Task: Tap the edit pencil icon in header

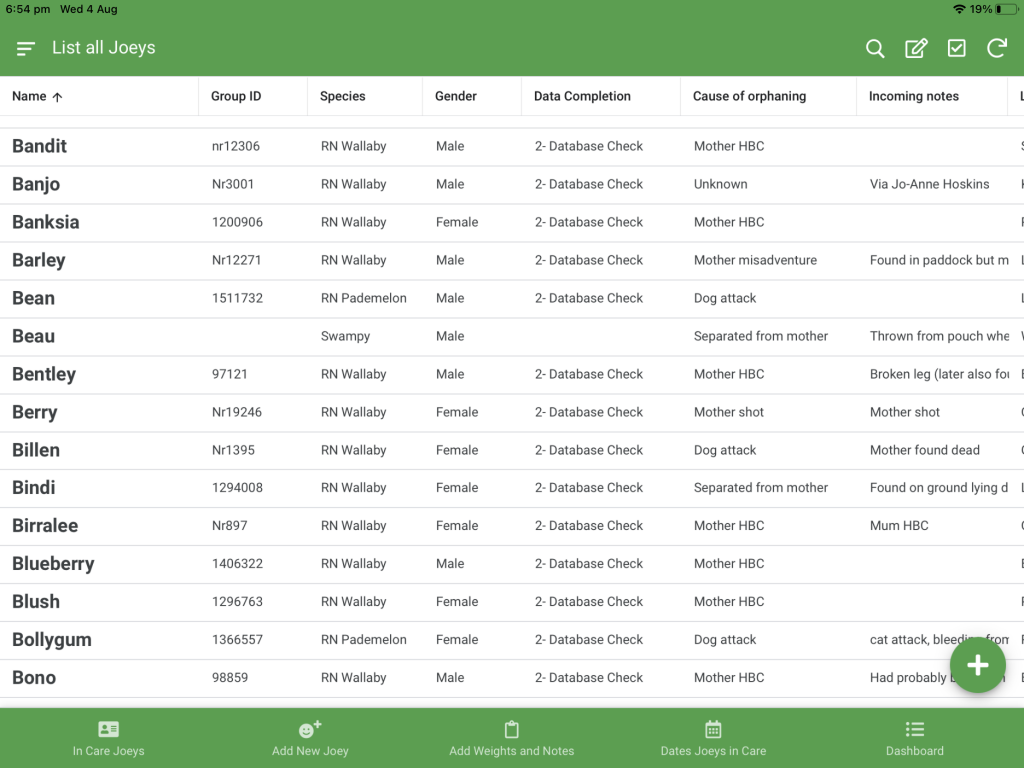Action: [x=916, y=48]
